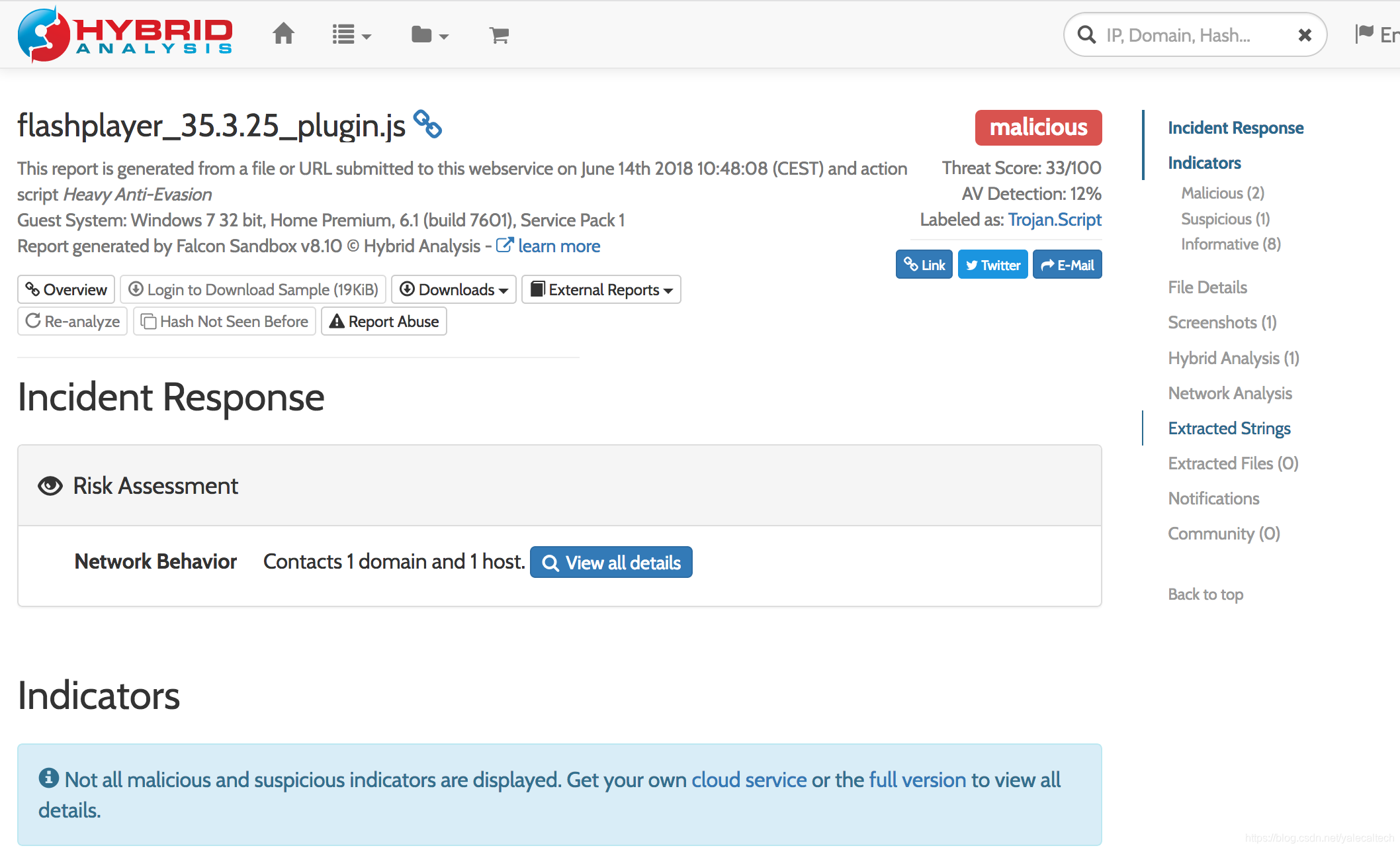Open the Trojan.Script label link

1054,220
